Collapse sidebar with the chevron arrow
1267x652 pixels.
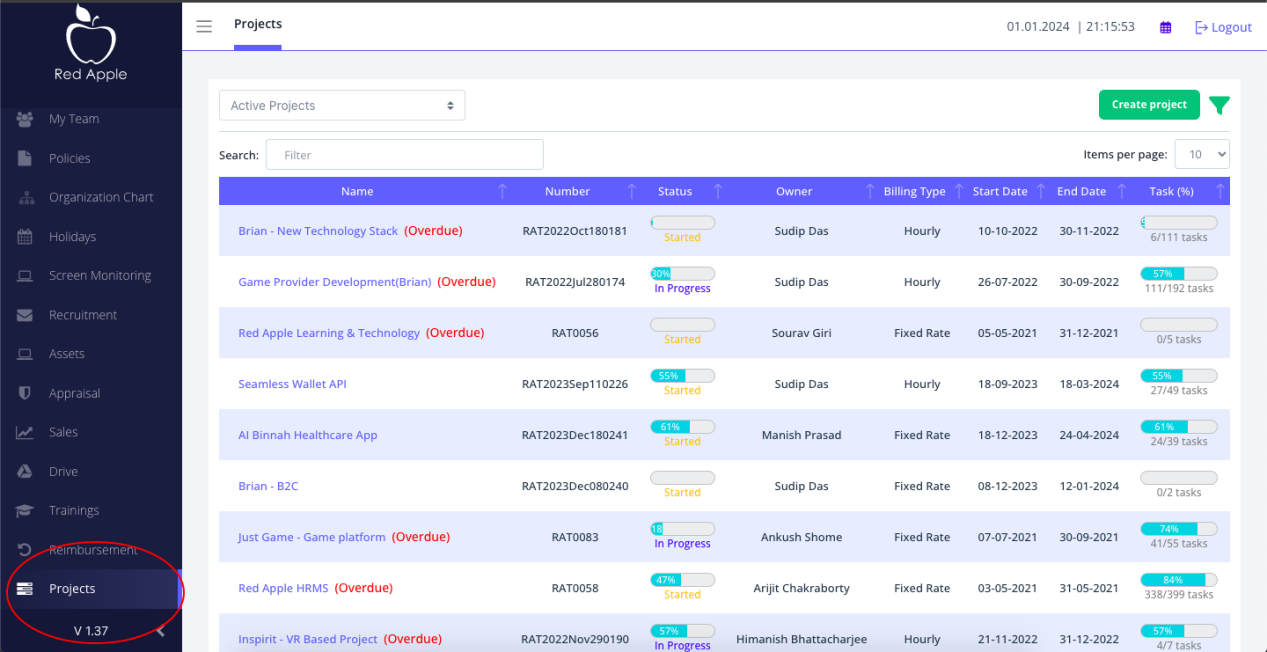tap(160, 631)
